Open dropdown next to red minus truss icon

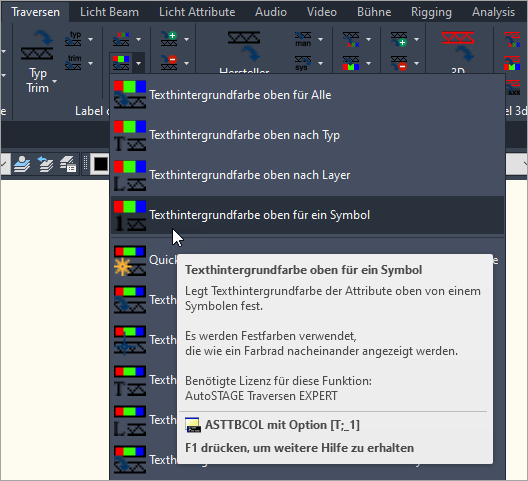pos(186,63)
